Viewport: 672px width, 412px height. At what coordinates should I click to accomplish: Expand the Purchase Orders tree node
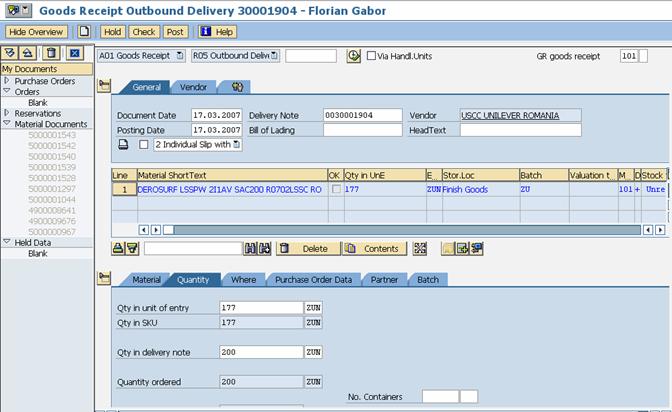click(x=6, y=81)
